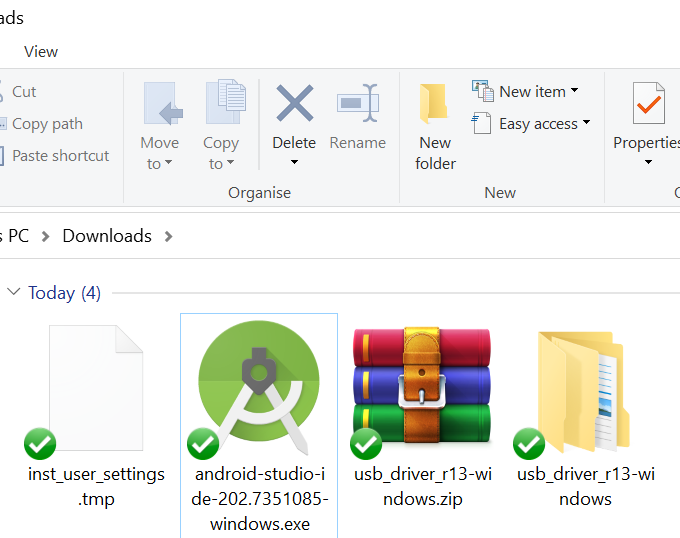Click the Rename icon

tap(358, 103)
